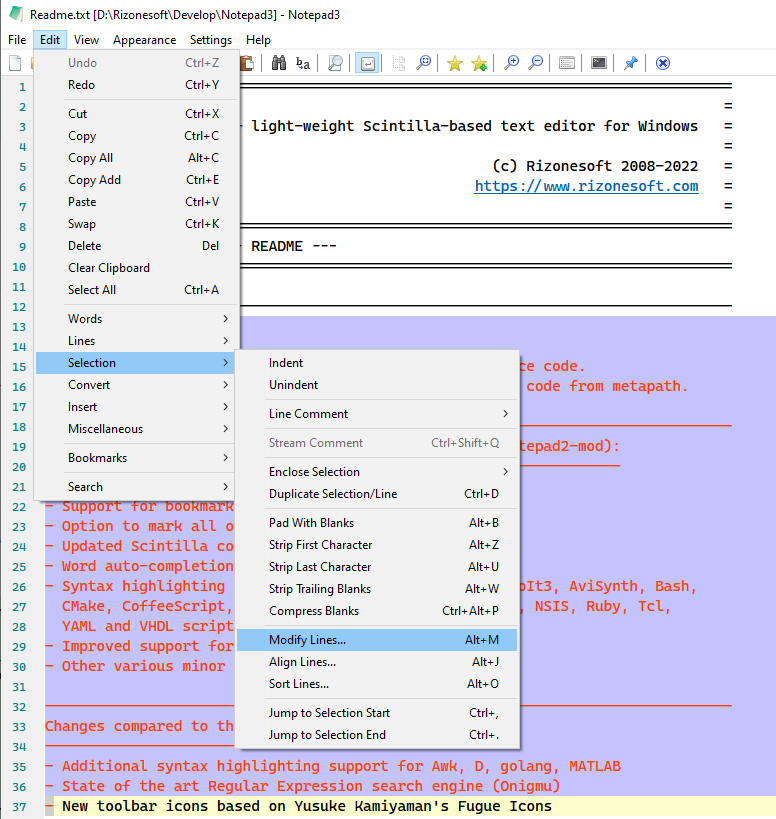The width and height of the screenshot is (776, 819).
Task: Expand the Miscellaneous submenu
Action: 137,428
